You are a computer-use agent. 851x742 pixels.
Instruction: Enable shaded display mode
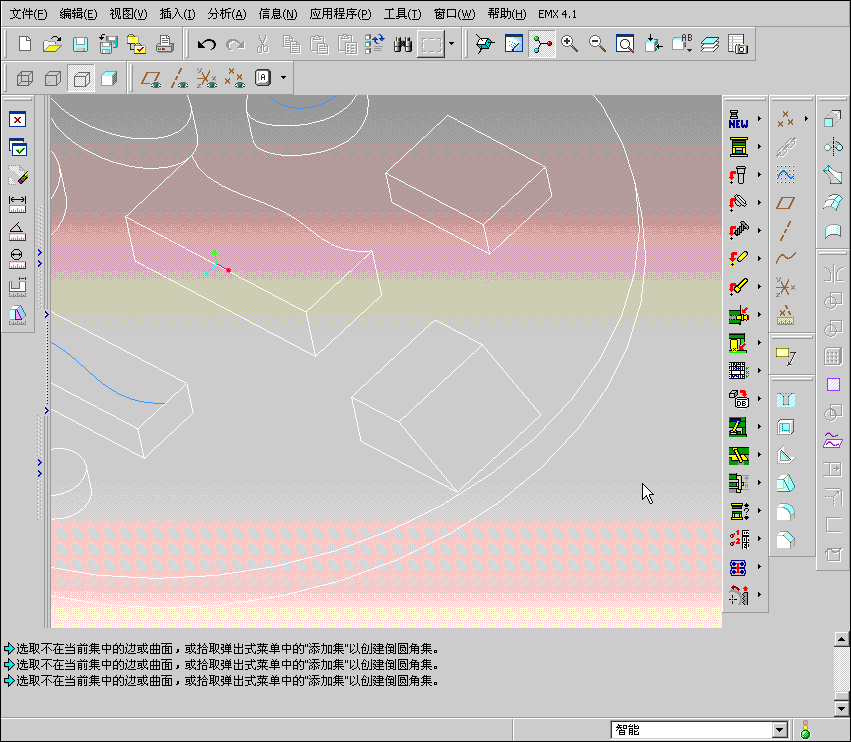point(109,78)
